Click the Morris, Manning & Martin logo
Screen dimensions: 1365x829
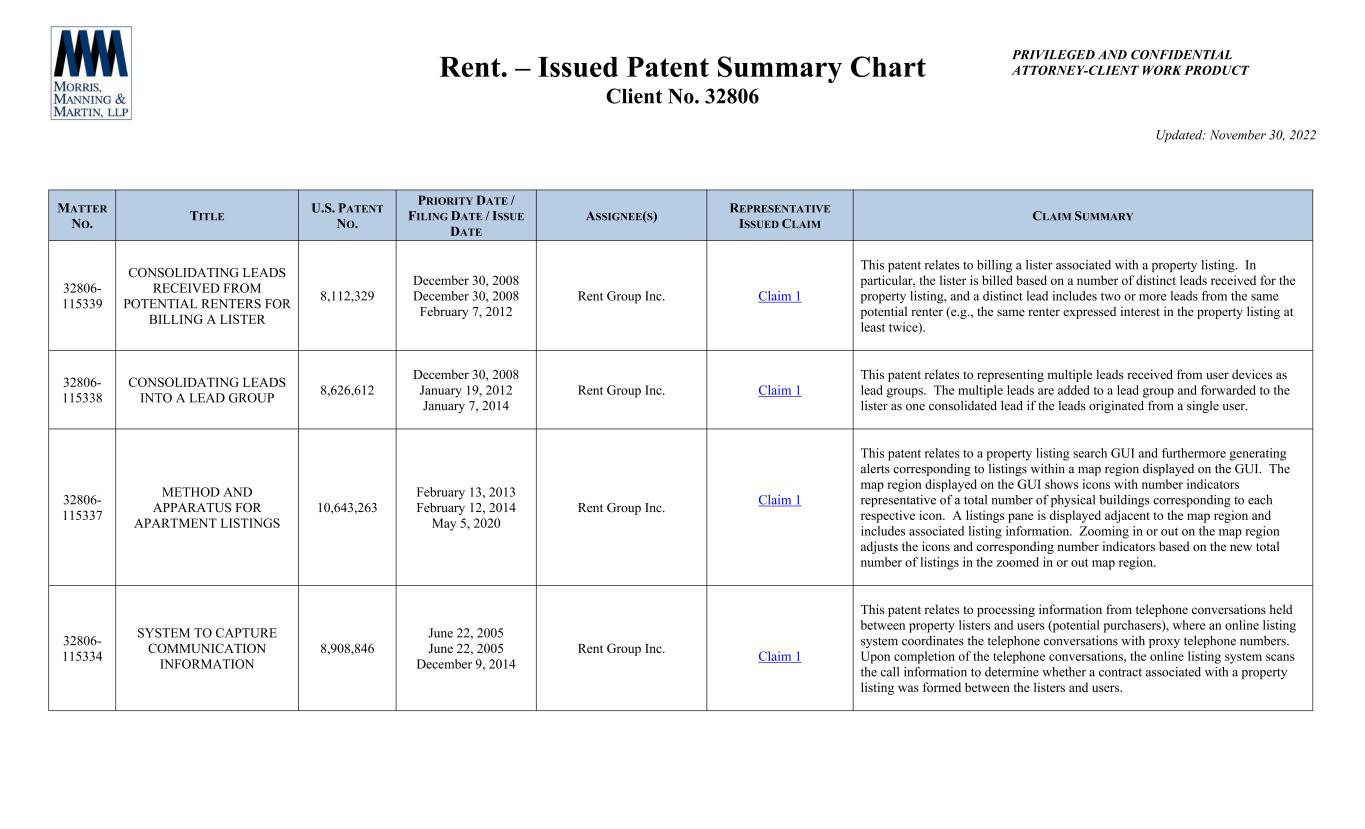click(91, 73)
